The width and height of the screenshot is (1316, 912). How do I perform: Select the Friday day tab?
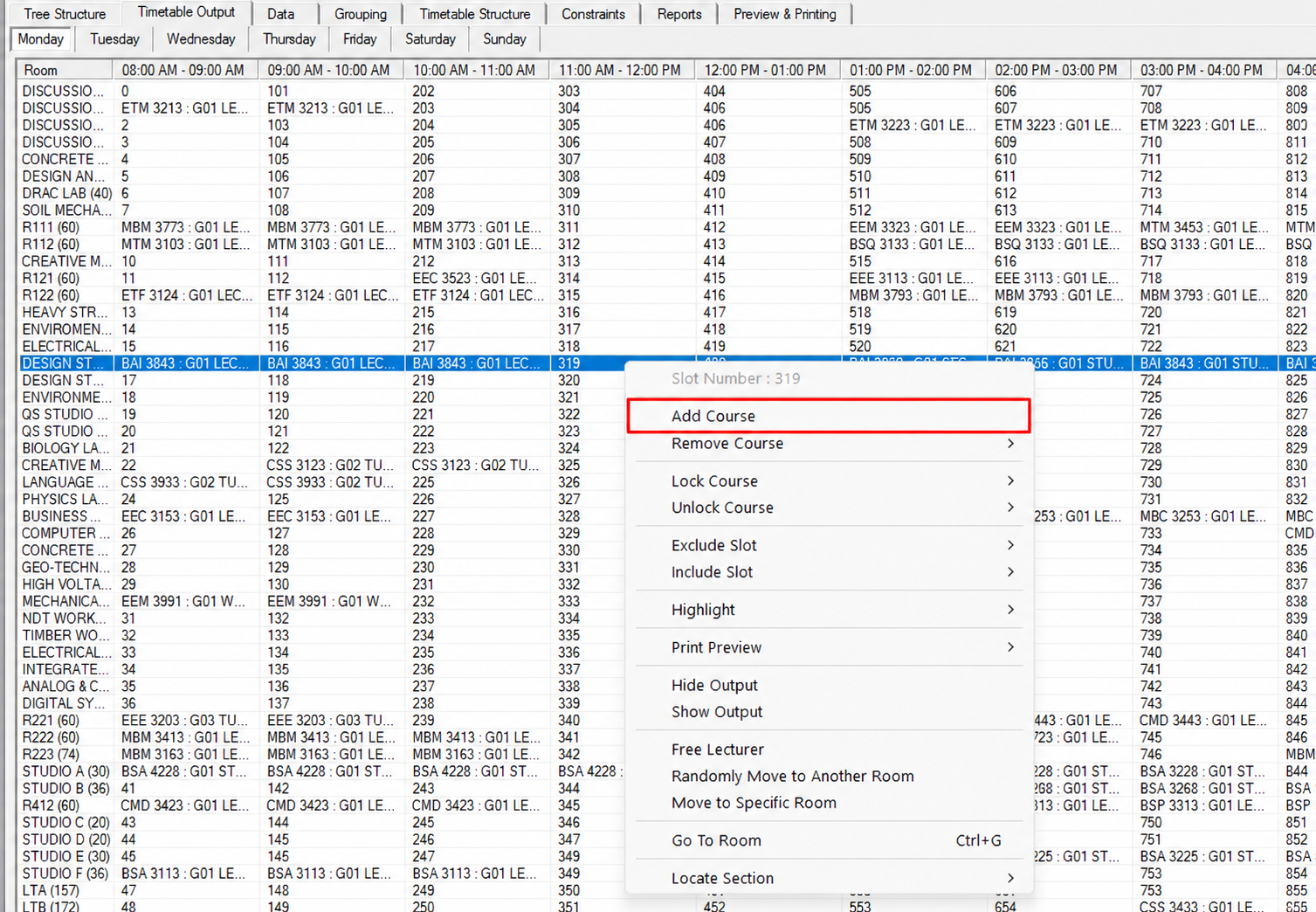pos(360,39)
